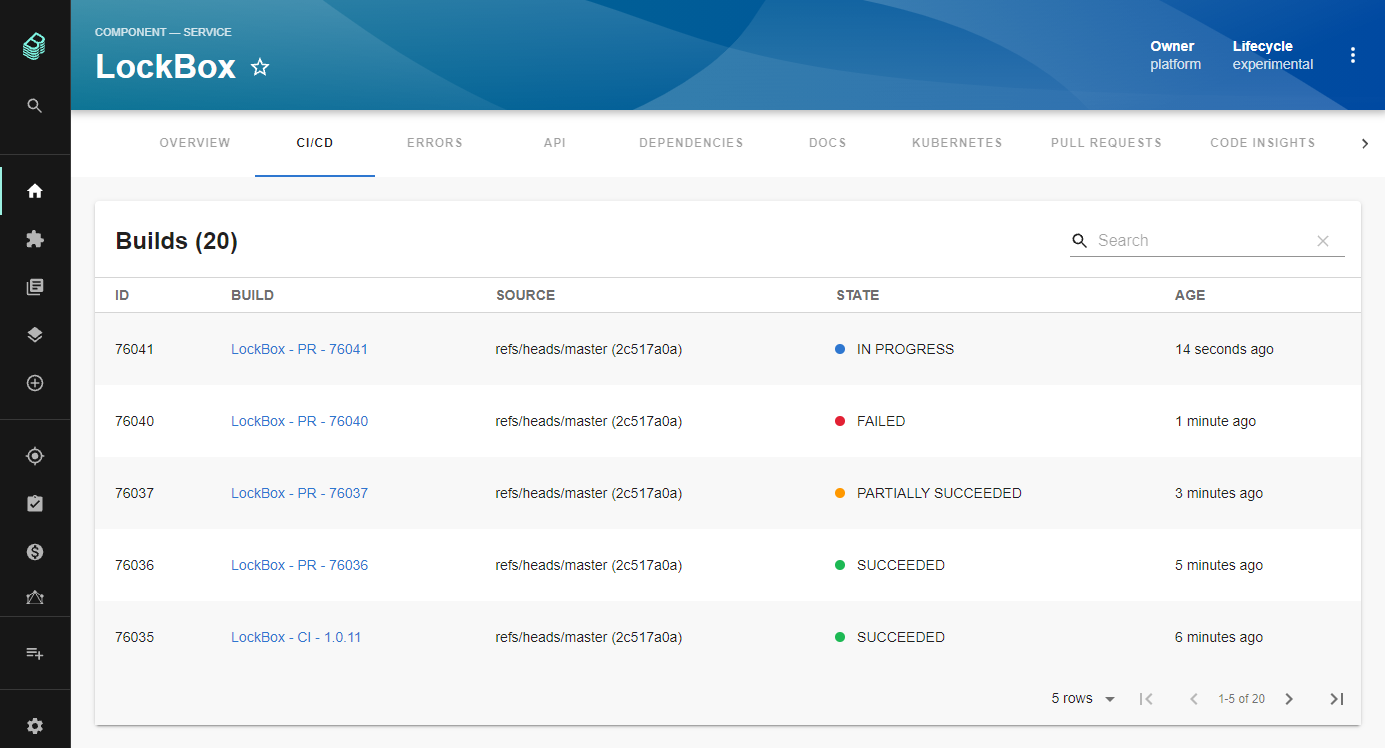Click SUCCEEDED state in row 76036
The image size is (1385, 748).
point(901,565)
